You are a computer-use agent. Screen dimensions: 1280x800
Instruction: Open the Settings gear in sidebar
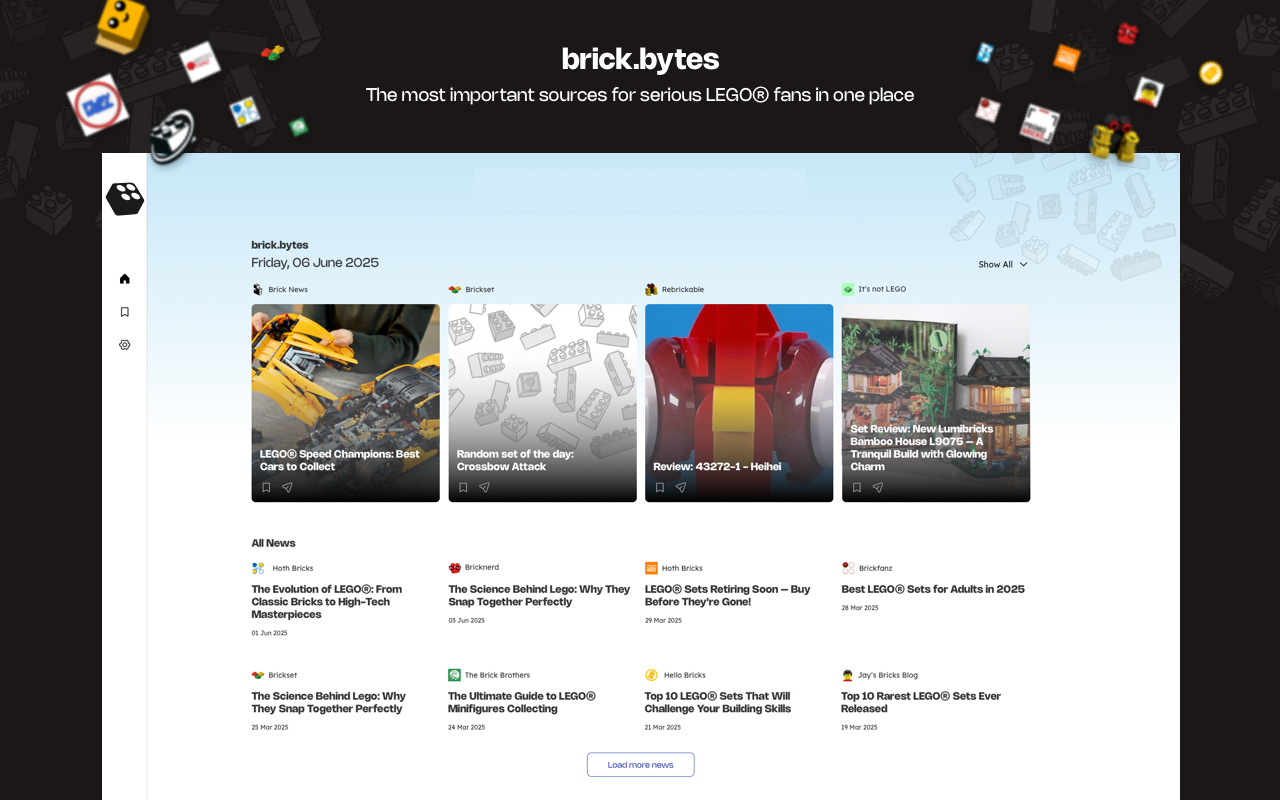pos(125,345)
